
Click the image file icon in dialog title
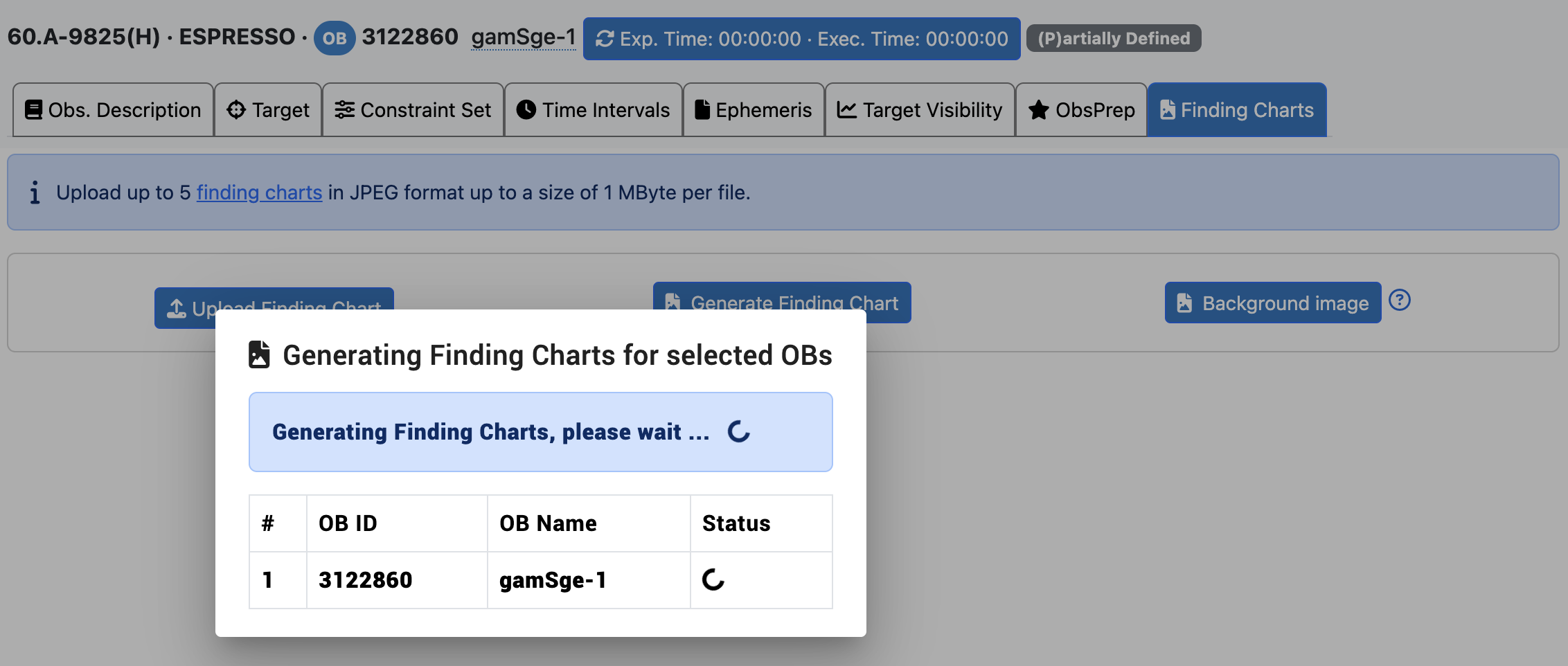(259, 354)
